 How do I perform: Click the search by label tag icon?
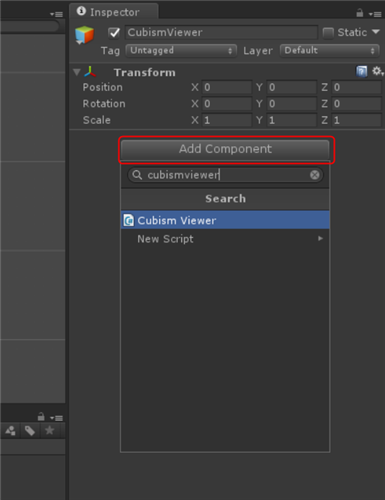click(30, 431)
